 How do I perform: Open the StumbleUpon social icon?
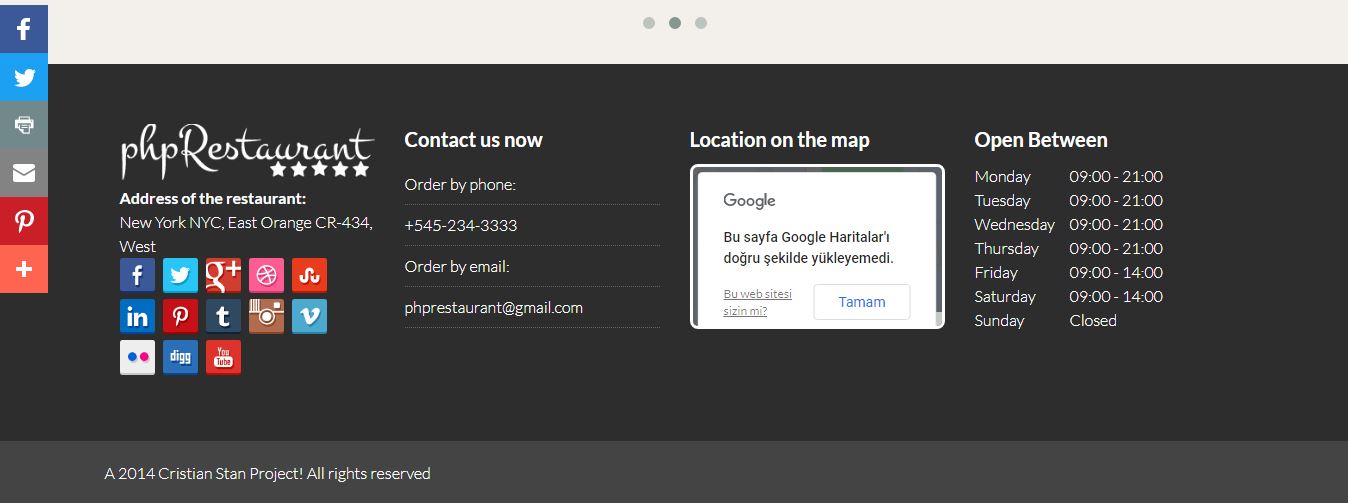(309, 275)
